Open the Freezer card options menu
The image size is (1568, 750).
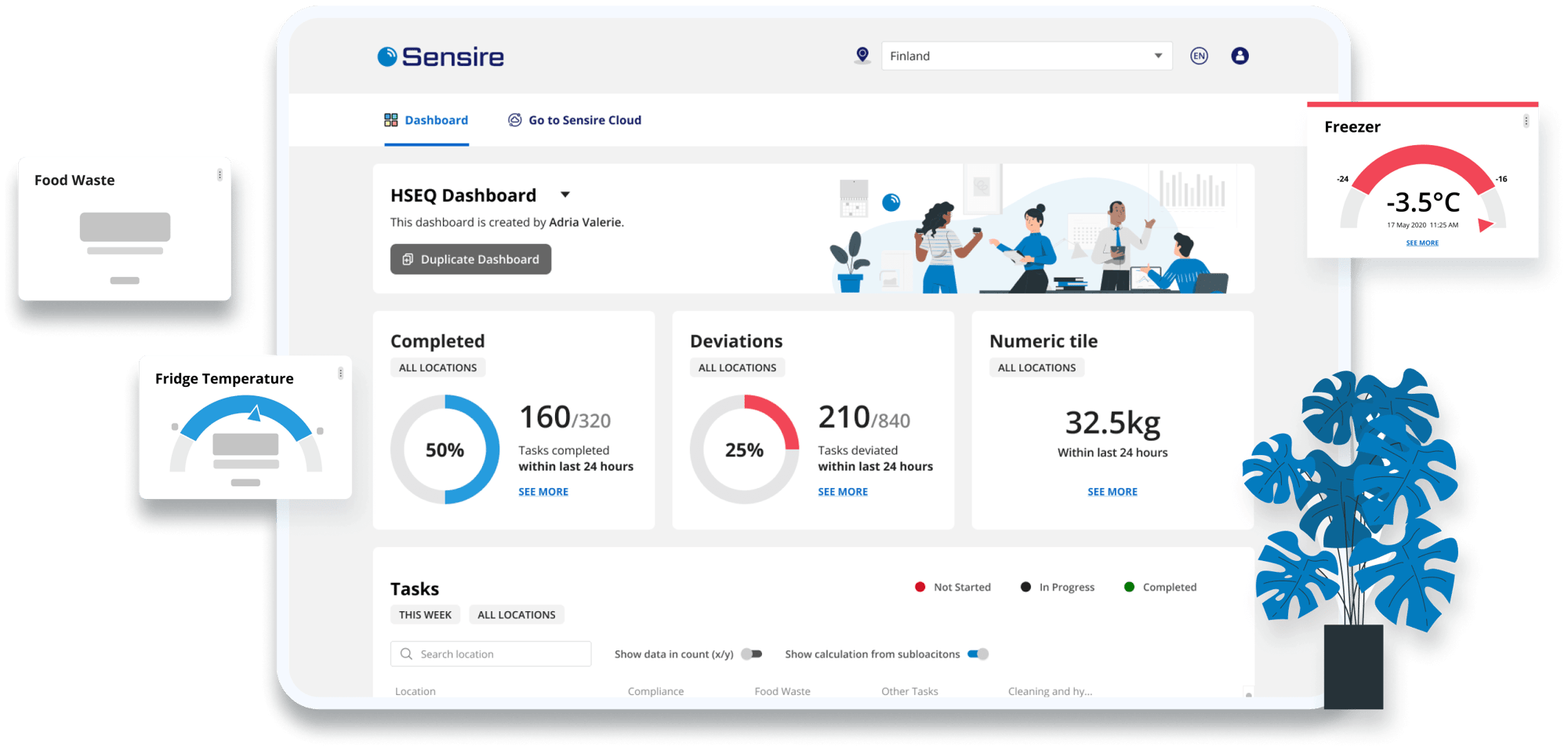(x=1526, y=121)
